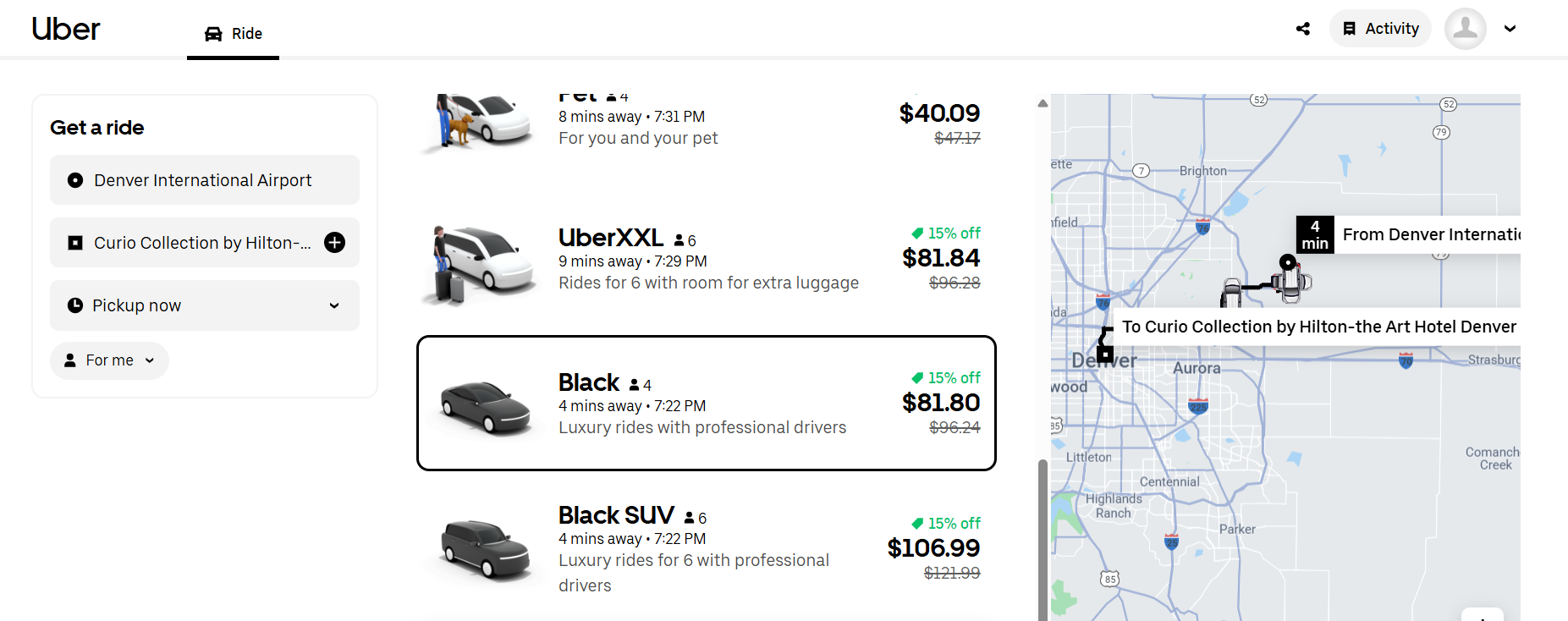Open the For me rider selector
The height and width of the screenshot is (621, 1568).
[x=110, y=360]
